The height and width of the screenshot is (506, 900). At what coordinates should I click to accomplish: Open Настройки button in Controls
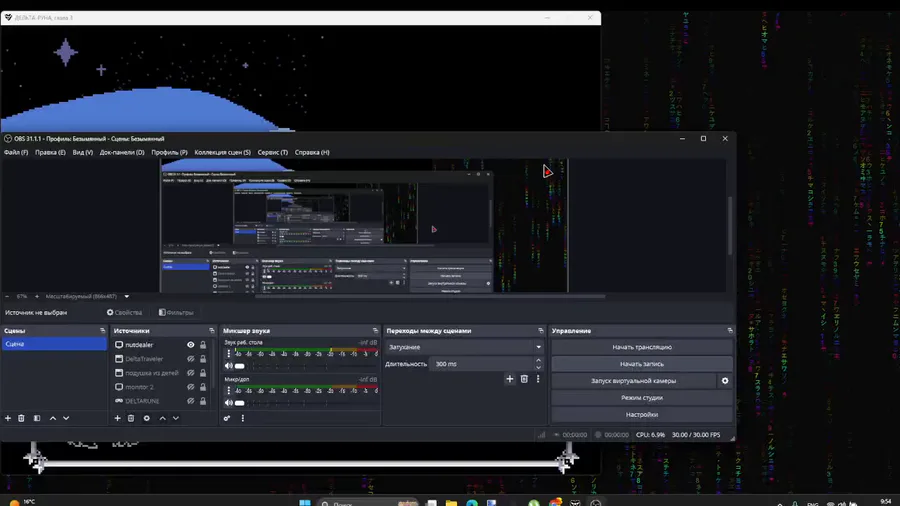(642, 414)
